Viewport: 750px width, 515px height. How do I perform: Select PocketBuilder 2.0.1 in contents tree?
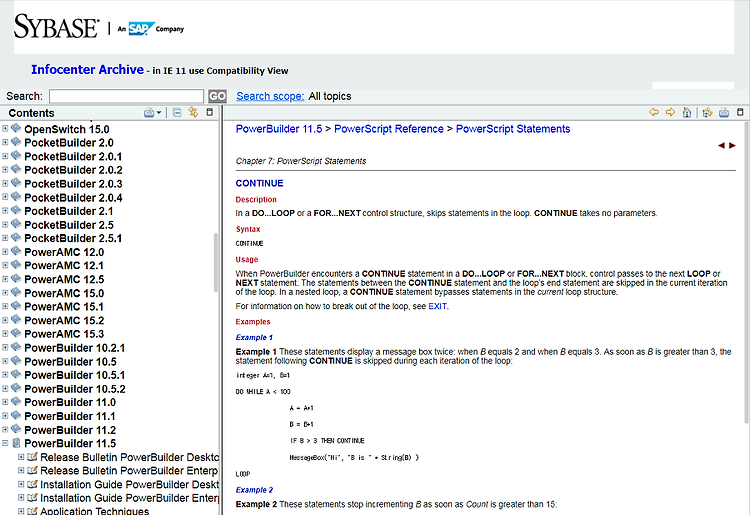(73, 157)
